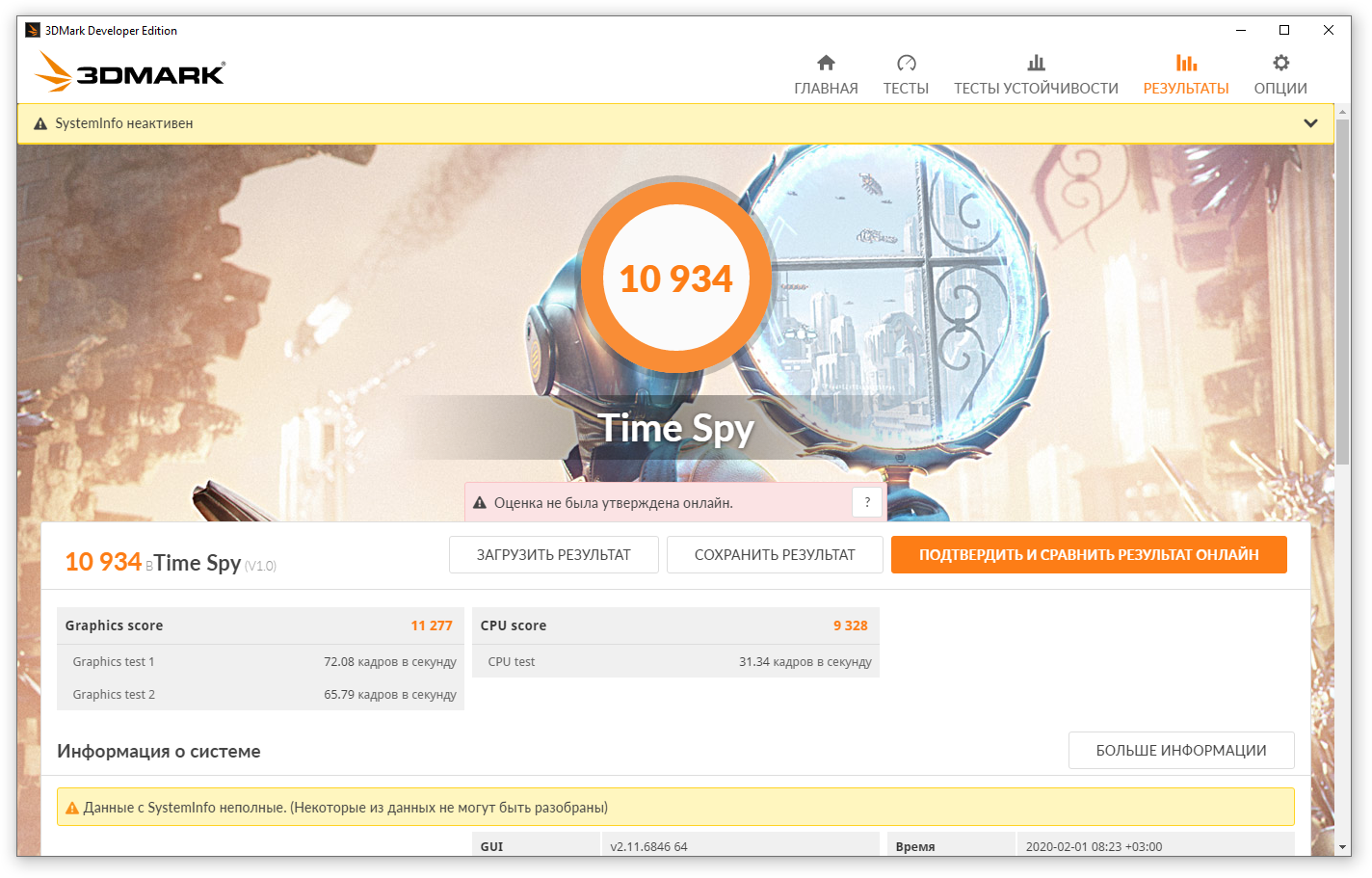Click the 31.34 кадров в секунду value

pyautogui.click(x=805, y=662)
